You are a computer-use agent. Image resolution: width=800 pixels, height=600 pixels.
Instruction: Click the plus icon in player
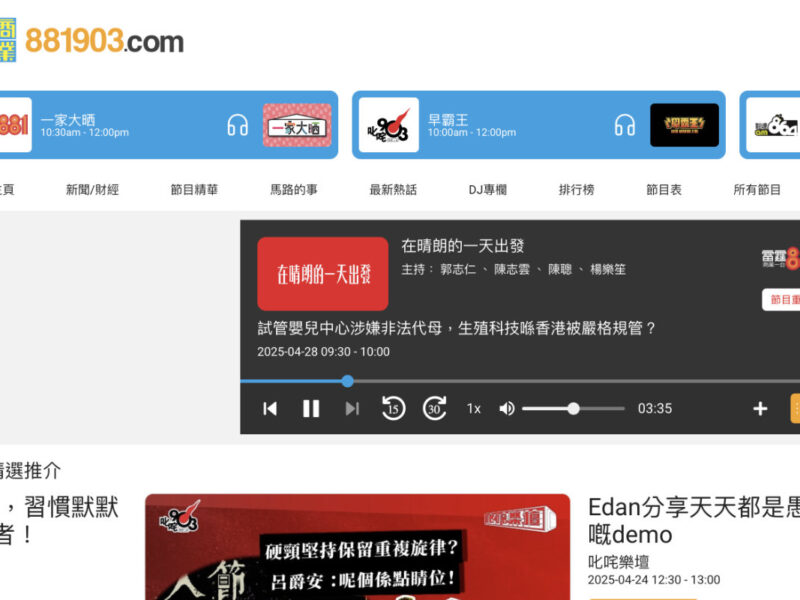(x=760, y=408)
